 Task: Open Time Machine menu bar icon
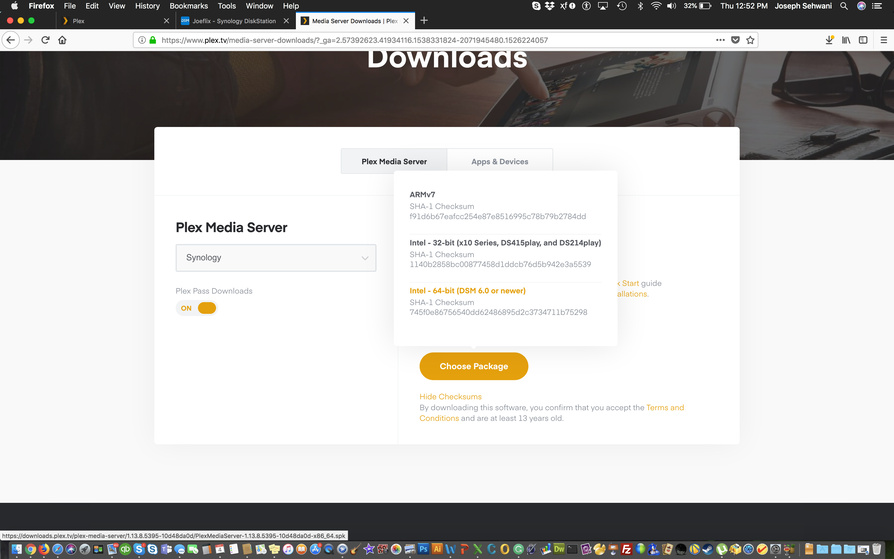click(x=622, y=6)
